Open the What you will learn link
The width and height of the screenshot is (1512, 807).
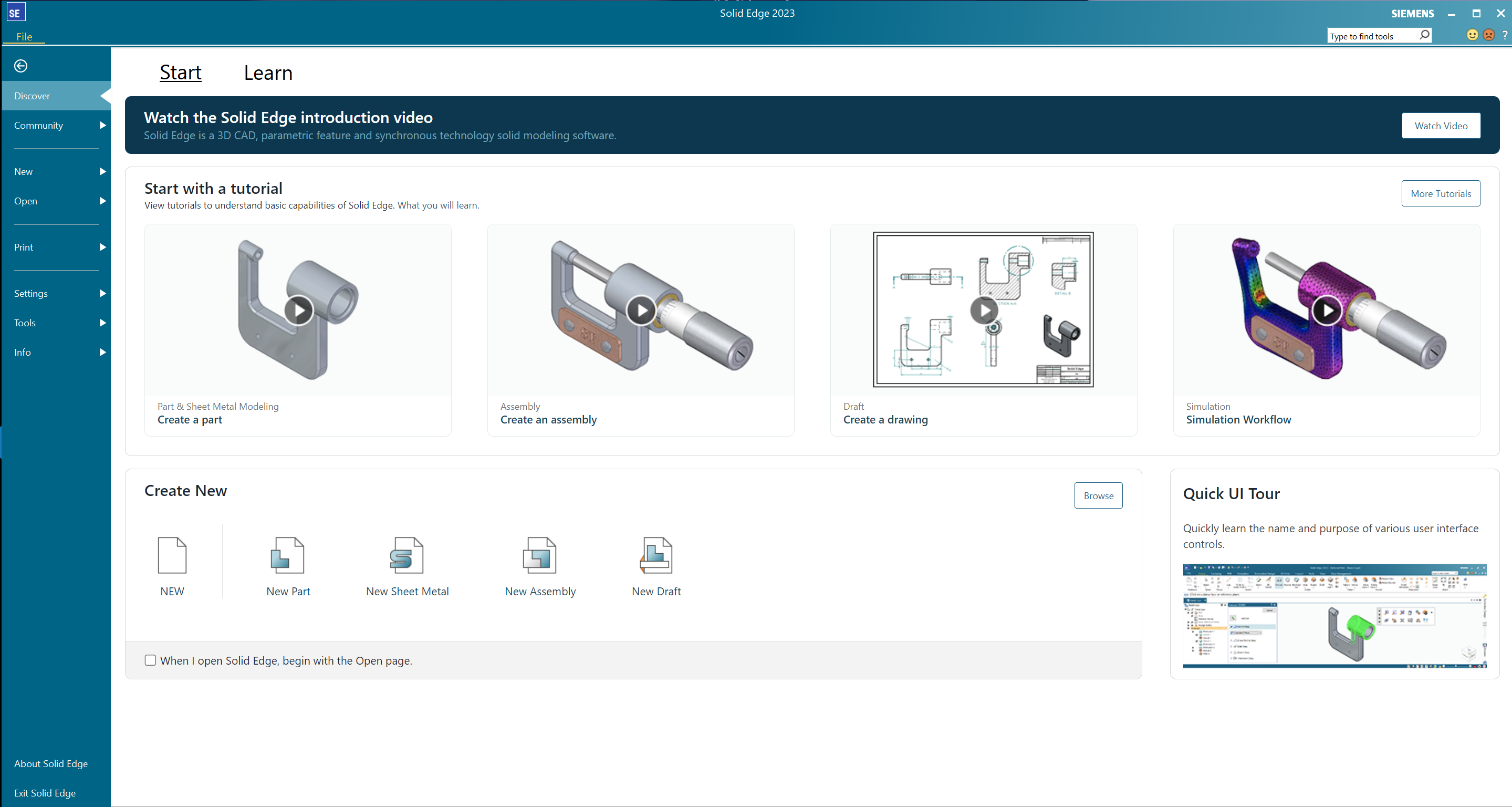438,205
